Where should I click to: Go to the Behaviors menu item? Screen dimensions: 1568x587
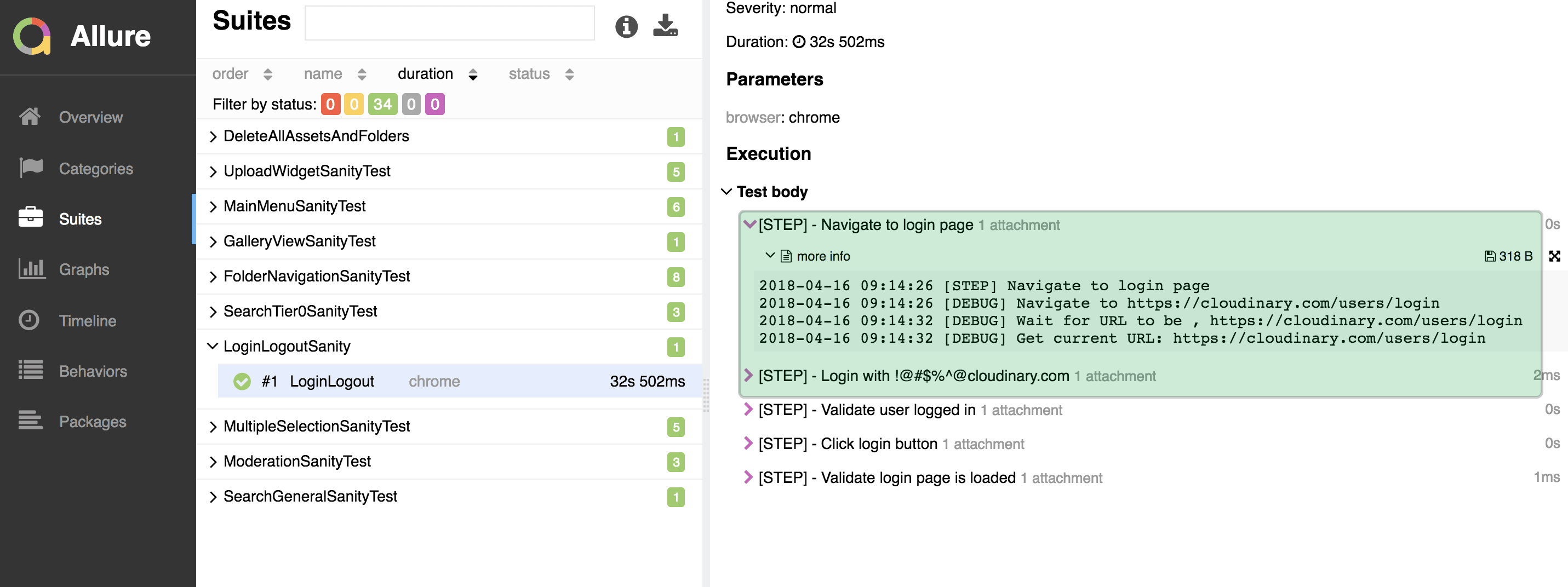coord(93,371)
